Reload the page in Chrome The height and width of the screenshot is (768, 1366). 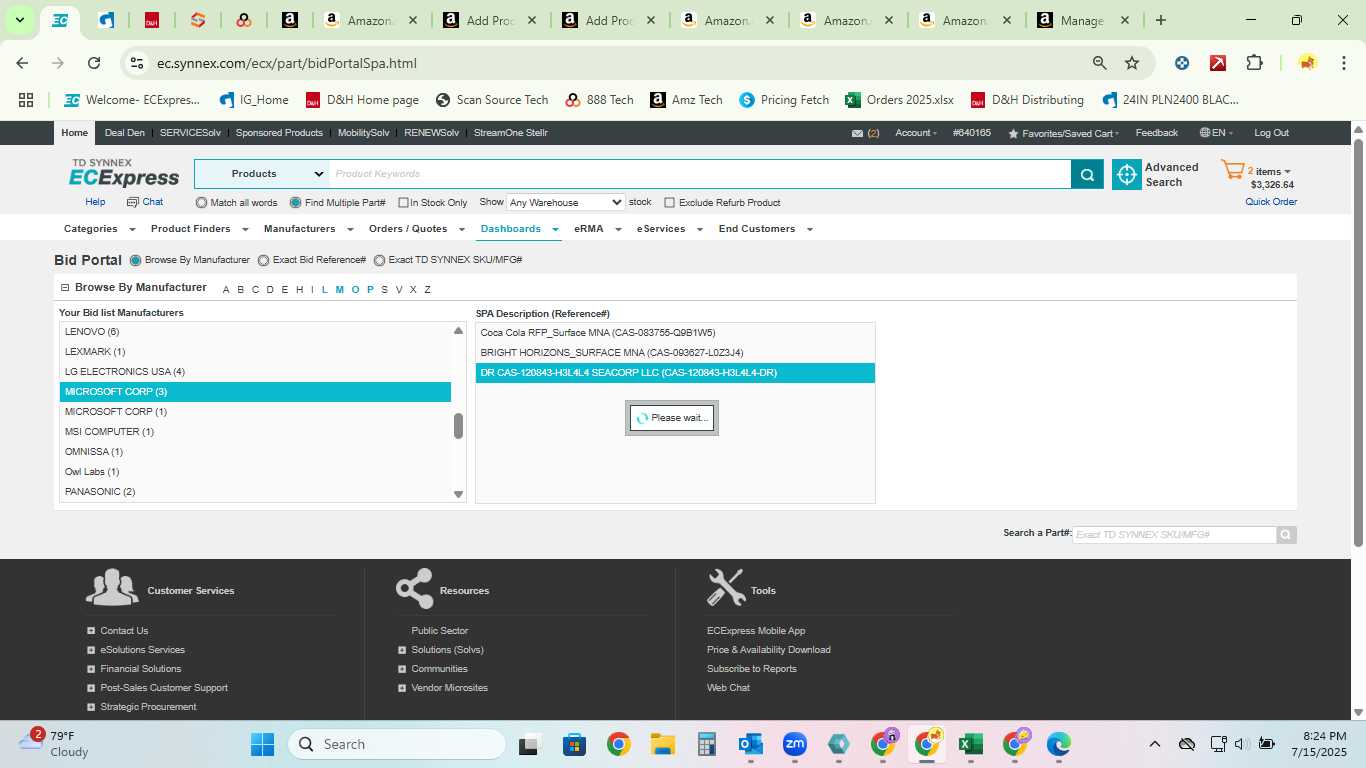[x=94, y=63]
